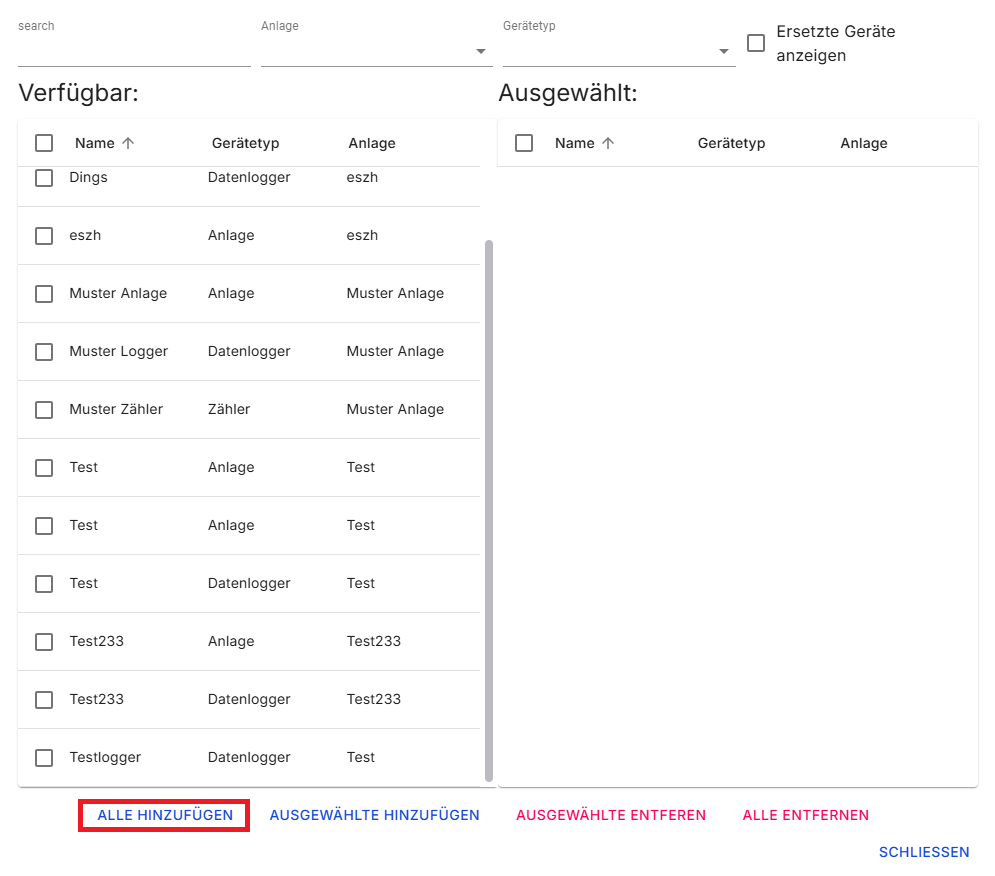Click the sort arrow beside Name under Ausgewählt

pyautogui.click(x=608, y=143)
